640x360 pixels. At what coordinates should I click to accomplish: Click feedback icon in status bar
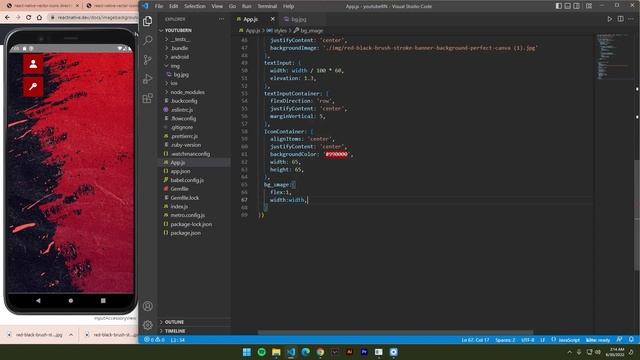[x=620, y=340]
